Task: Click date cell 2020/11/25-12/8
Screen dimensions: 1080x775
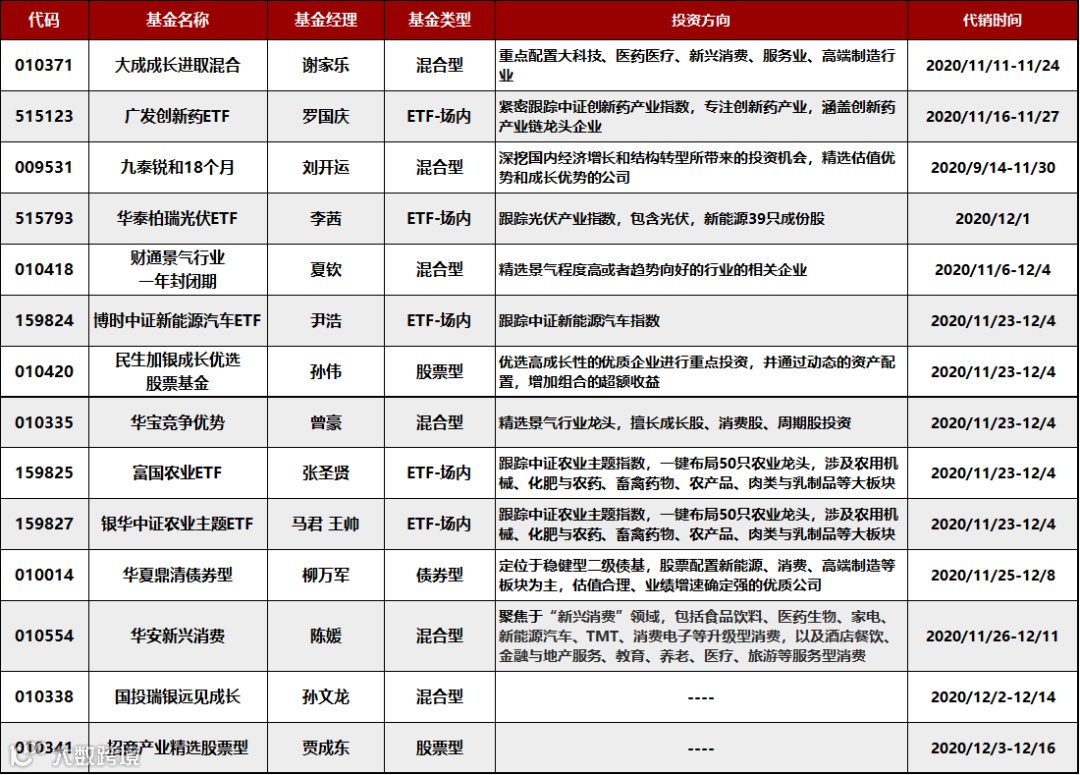Action: (993, 575)
